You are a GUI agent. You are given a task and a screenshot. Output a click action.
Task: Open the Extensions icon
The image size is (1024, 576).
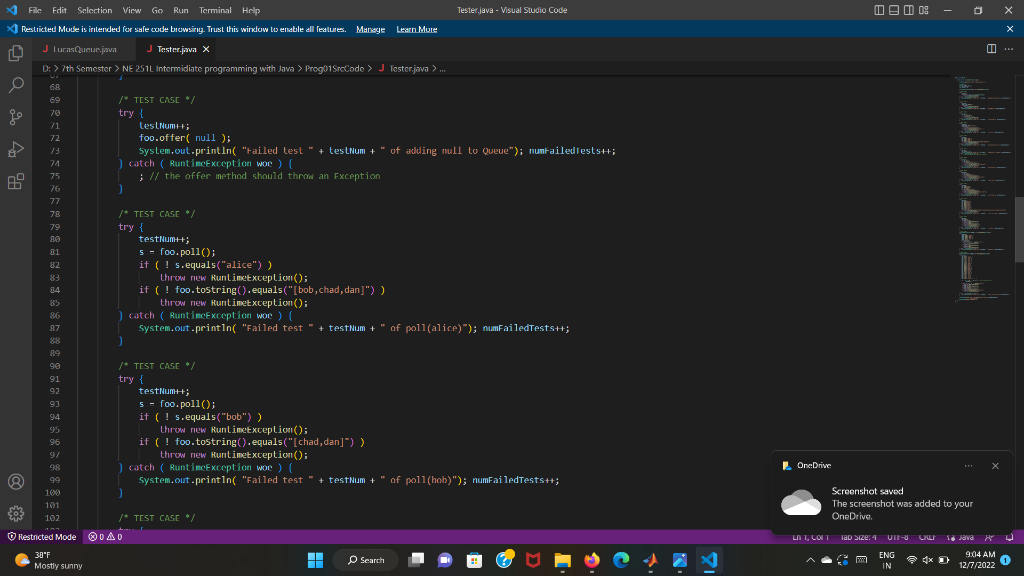(15, 181)
